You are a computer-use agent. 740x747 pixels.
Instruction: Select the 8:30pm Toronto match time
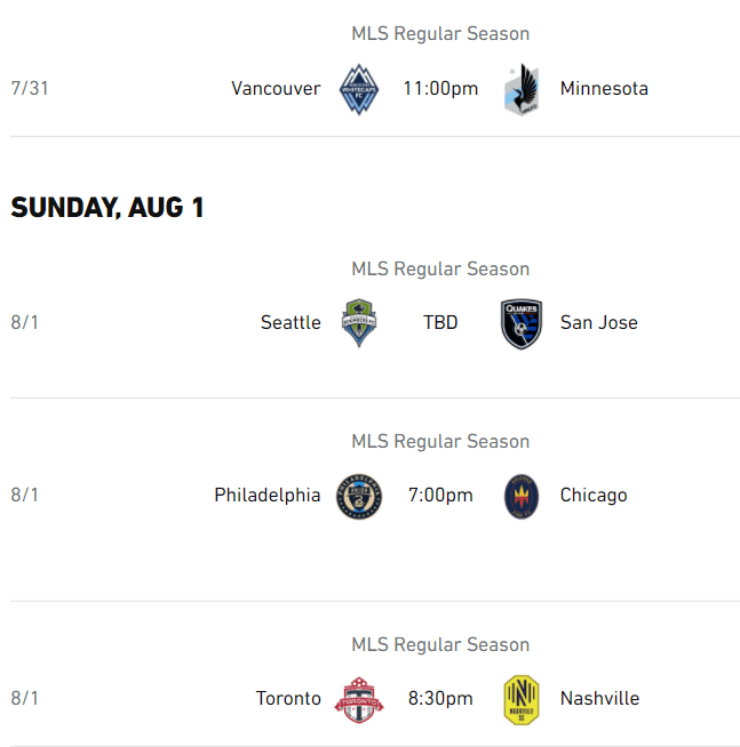pos(441,699)
